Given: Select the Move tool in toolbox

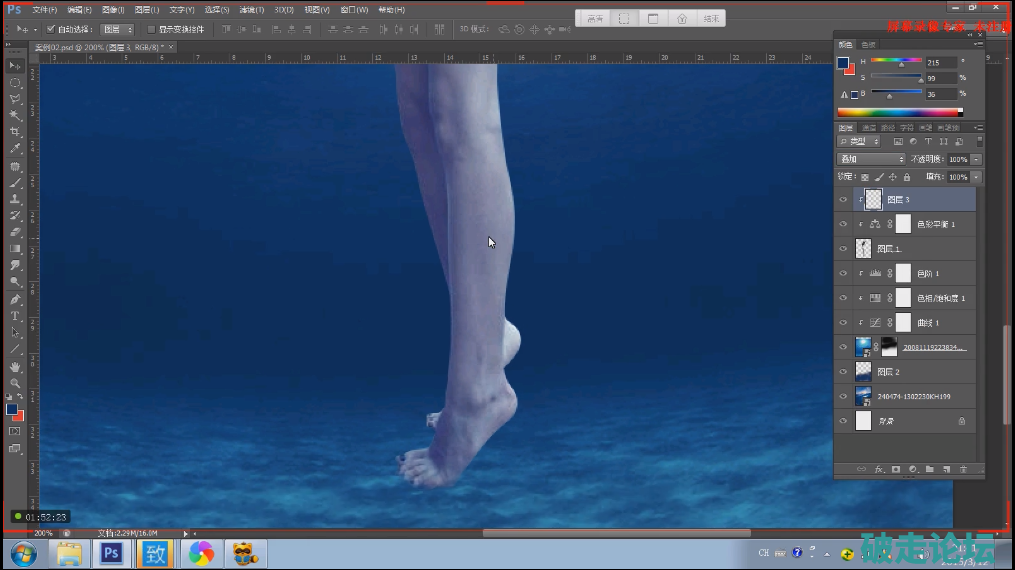Looking at the screenshot, I should (x=15, y=65).
